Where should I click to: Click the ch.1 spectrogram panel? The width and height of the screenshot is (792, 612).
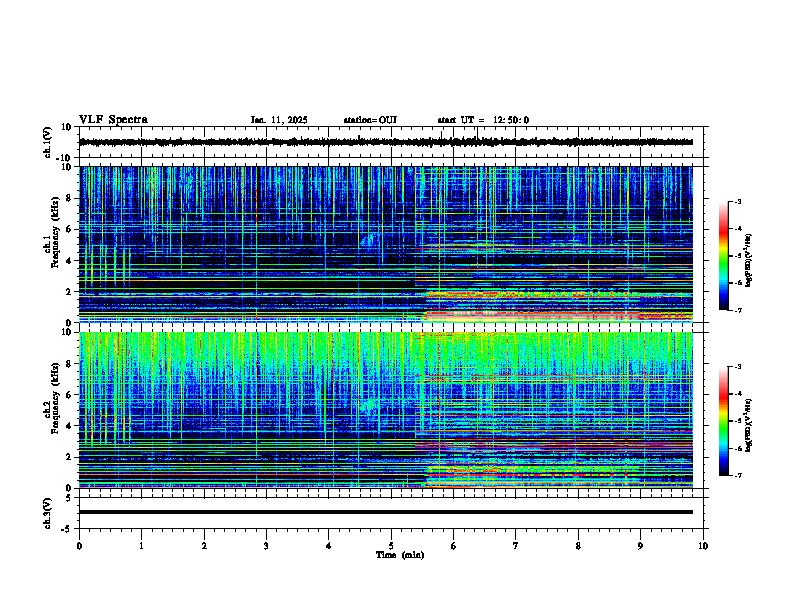(386, 244)
